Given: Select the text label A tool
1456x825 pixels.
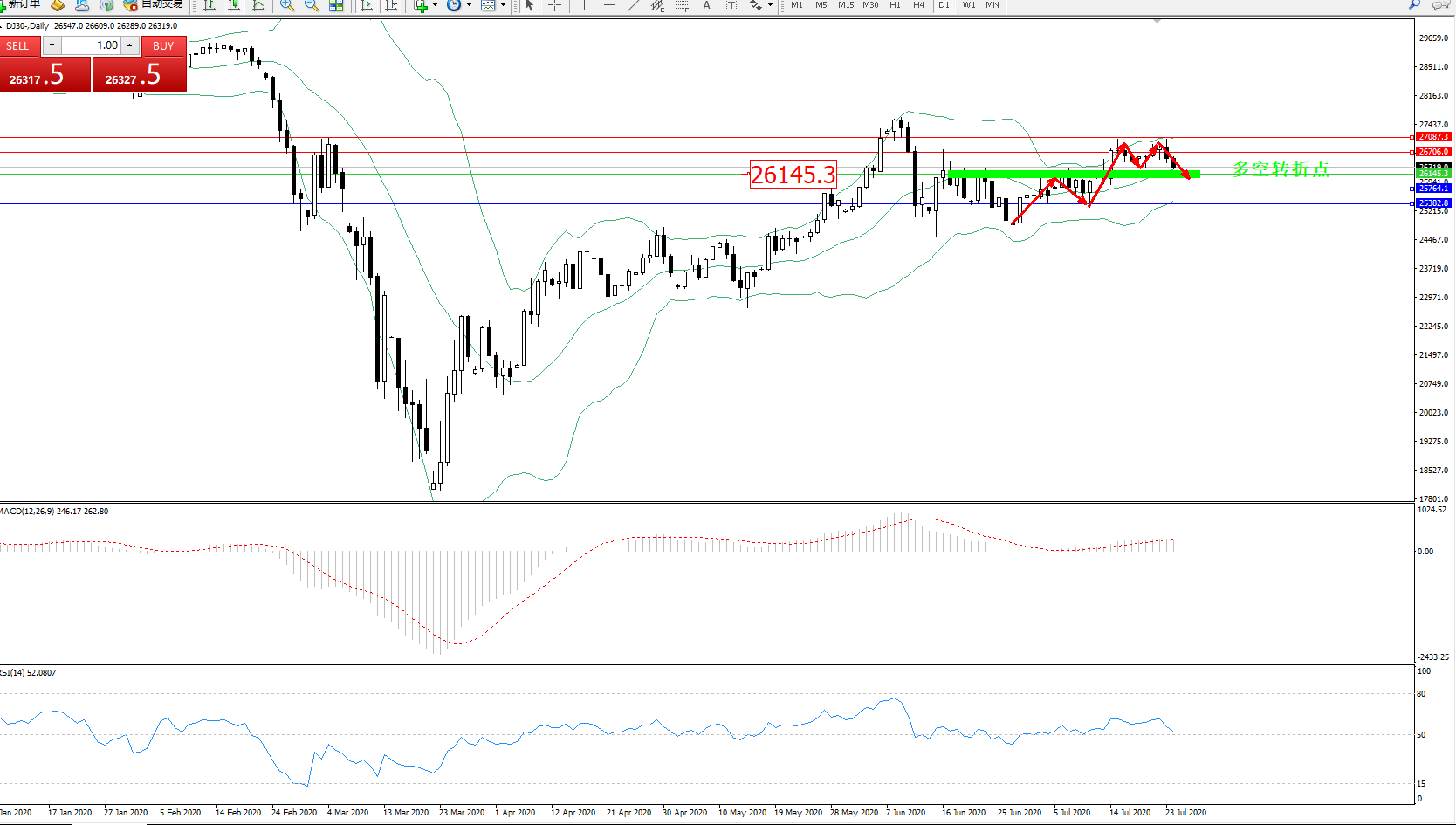Looking at the screenshot, I should (x=706, y=5).
